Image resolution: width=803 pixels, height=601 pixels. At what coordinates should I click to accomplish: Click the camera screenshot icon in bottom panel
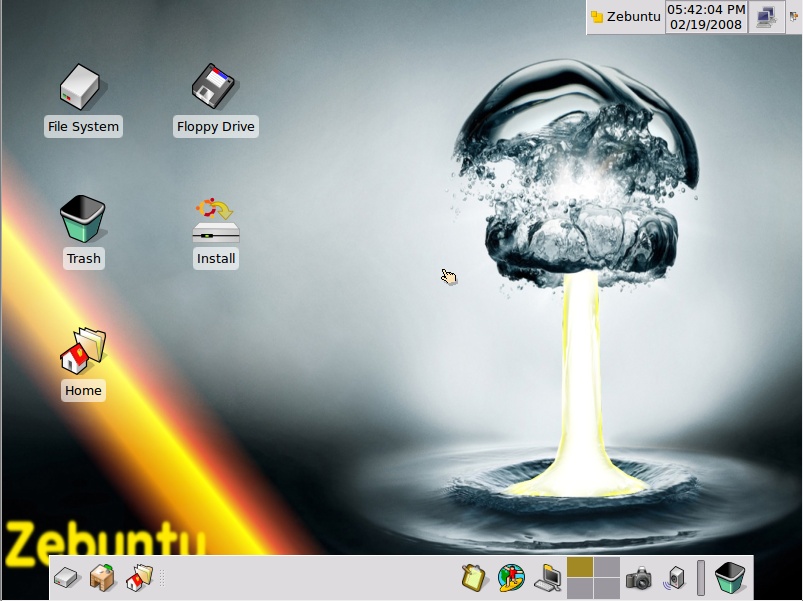click(x=639, y=578)
